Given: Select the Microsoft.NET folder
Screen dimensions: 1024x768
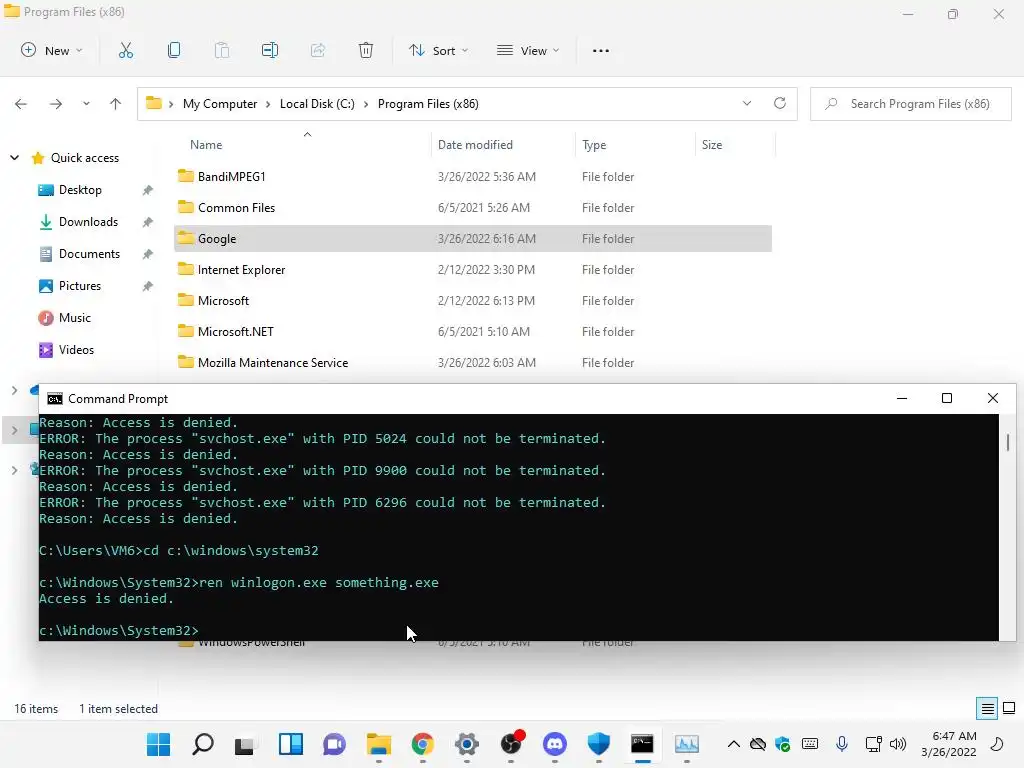Looking at the screenshot, I should click(473, 332).
